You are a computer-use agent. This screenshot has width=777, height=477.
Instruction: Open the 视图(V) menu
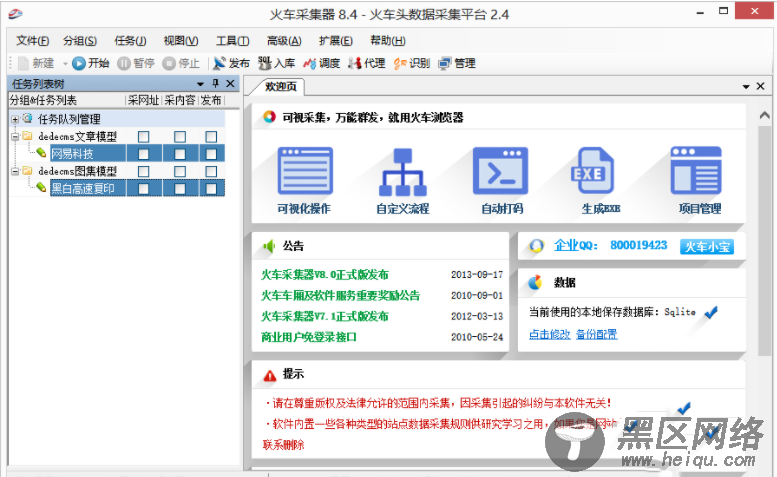tap(181, 41)
